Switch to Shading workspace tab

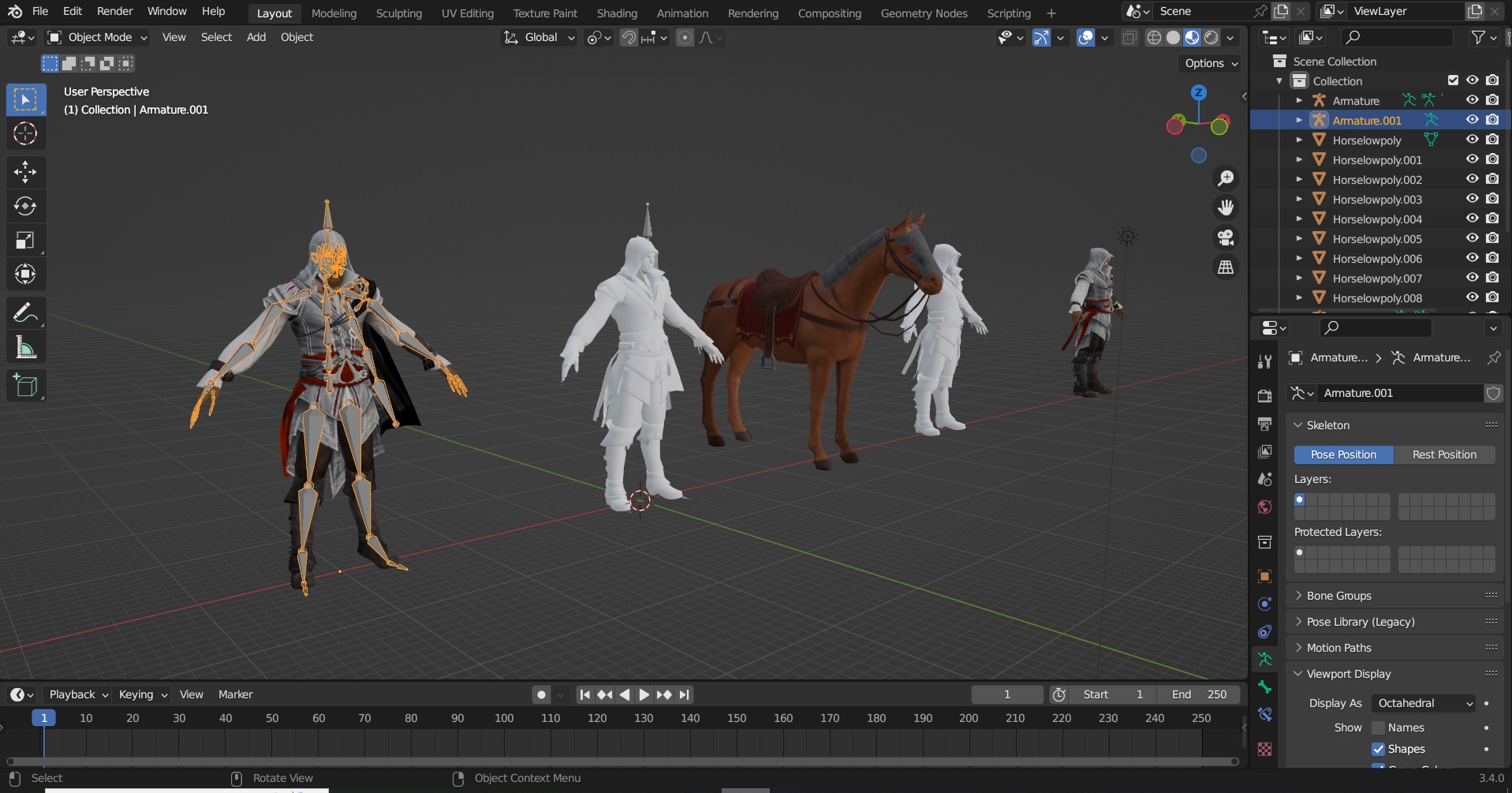point(617,13)
